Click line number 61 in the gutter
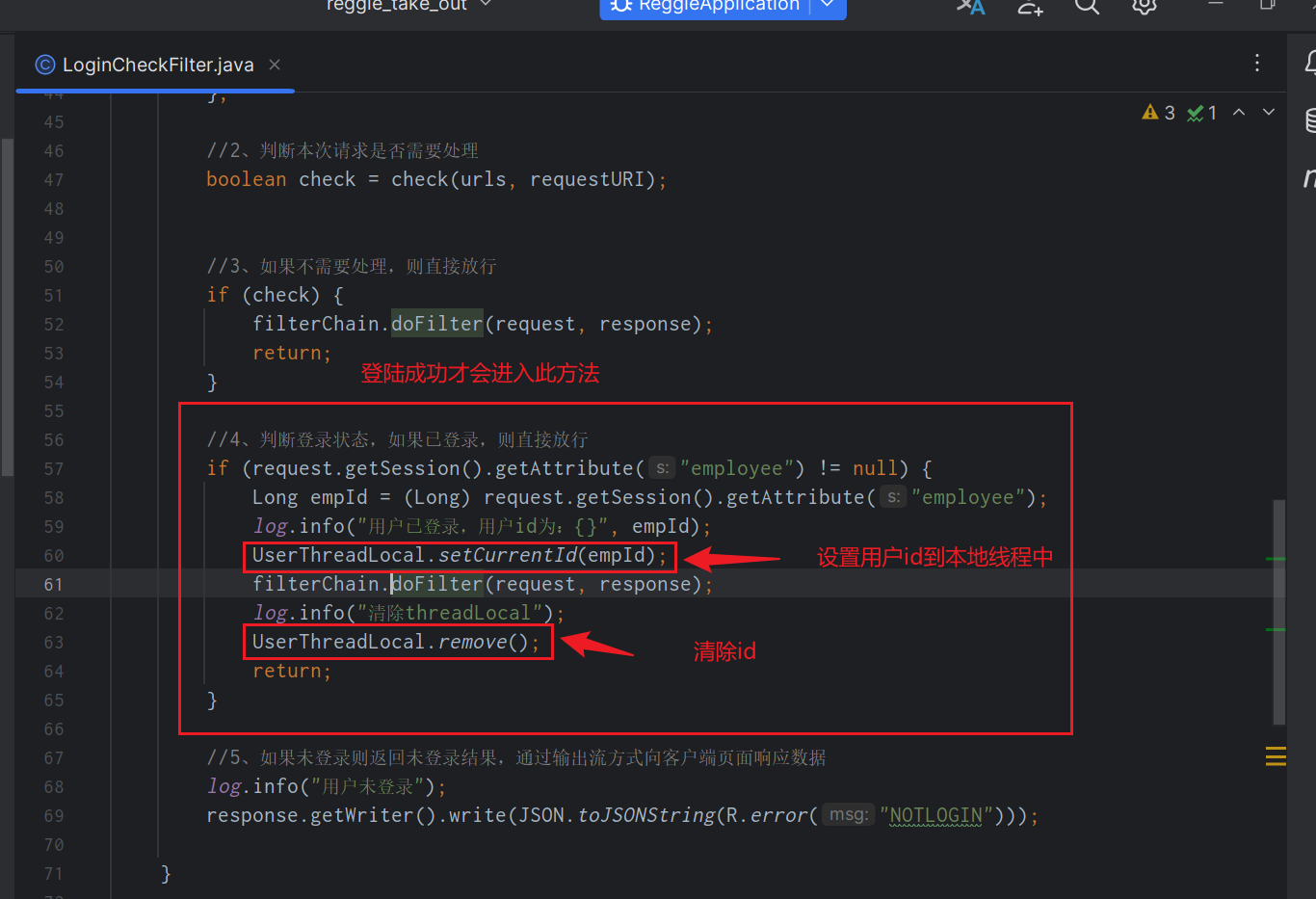Image resolution: width=1316 pixels, height=899 pixels. [54, 585]
